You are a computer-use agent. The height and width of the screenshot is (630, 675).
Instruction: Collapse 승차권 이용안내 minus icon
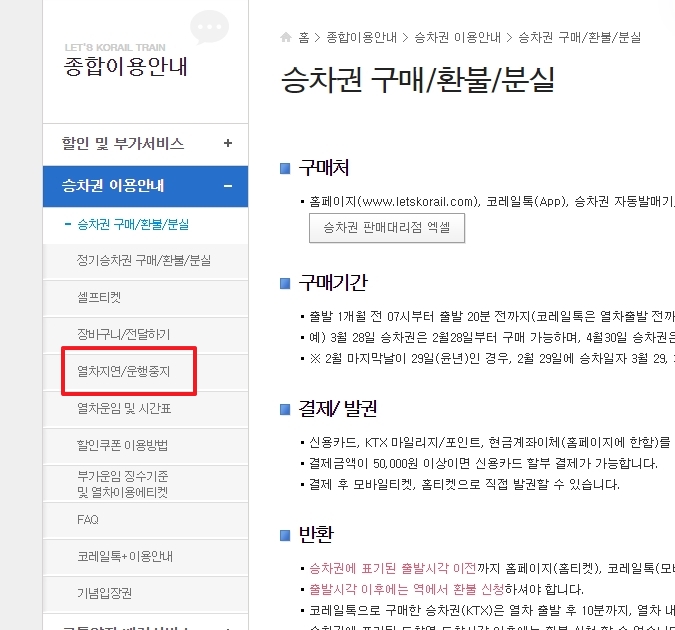[x=228, y=186]
